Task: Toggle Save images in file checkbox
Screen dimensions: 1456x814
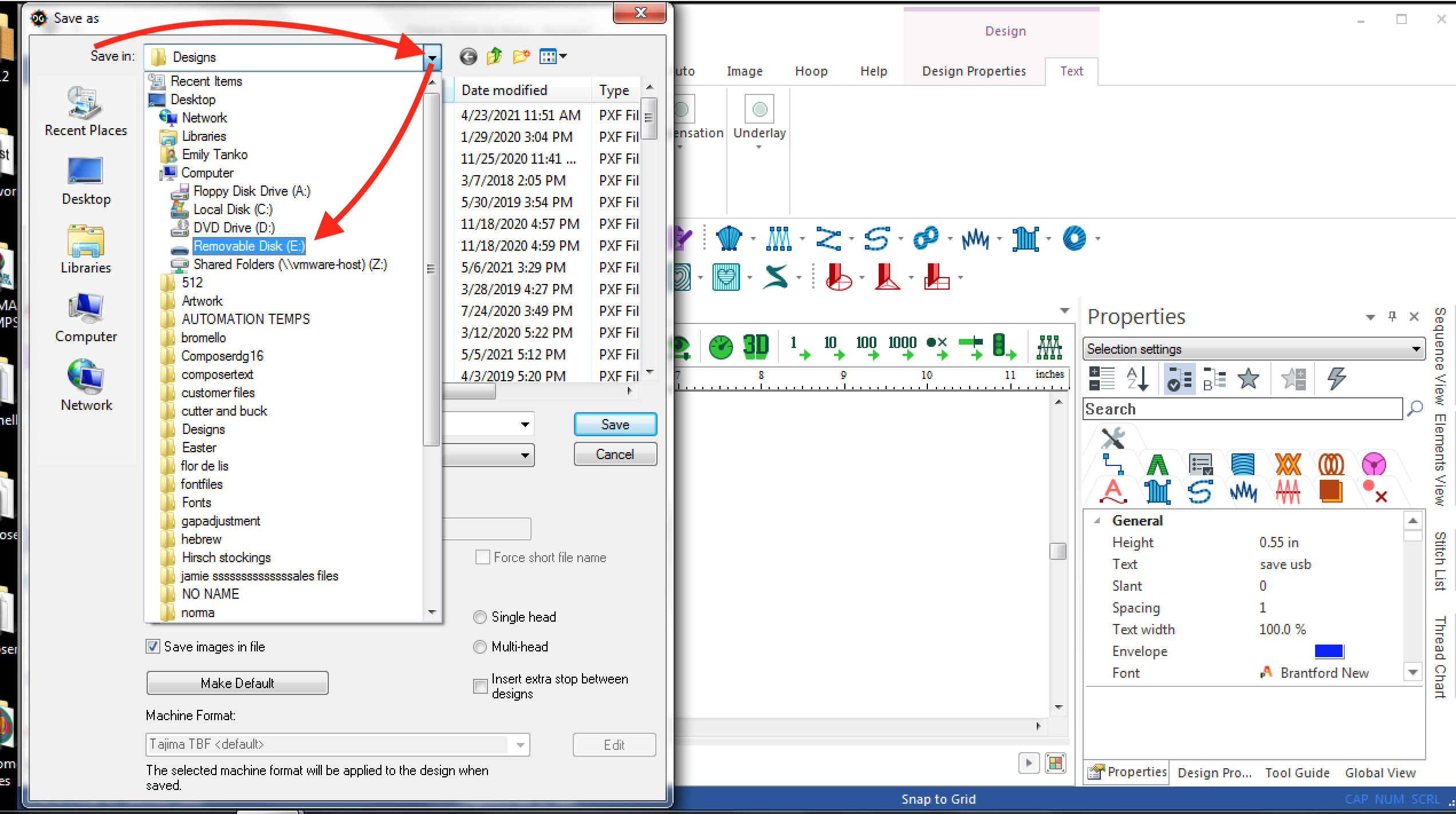Action: [x=152, y=646]
